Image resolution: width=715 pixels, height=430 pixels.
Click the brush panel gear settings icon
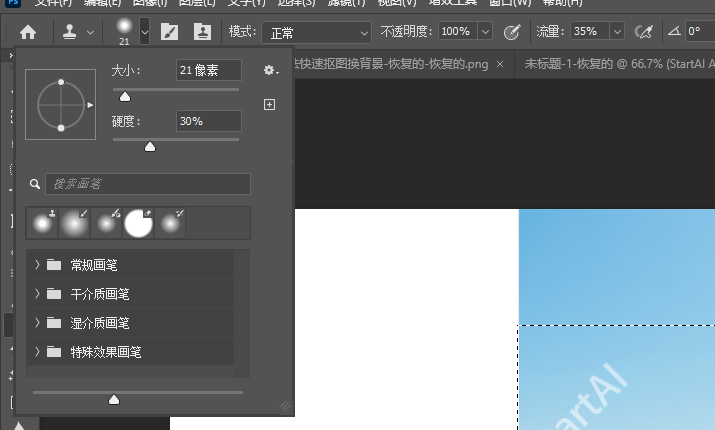coord(269,70)
